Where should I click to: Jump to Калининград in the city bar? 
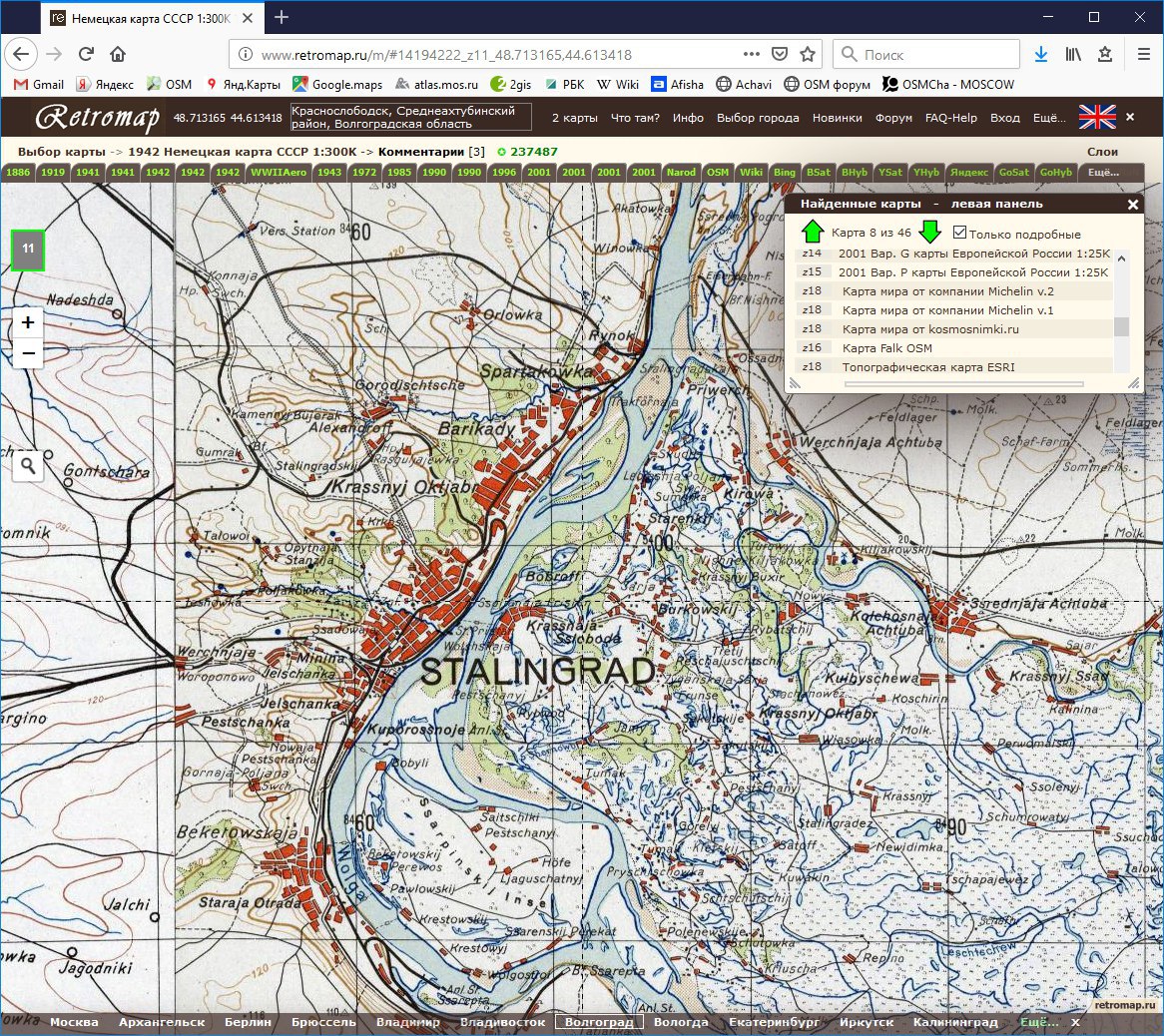tap(955, 1022)
